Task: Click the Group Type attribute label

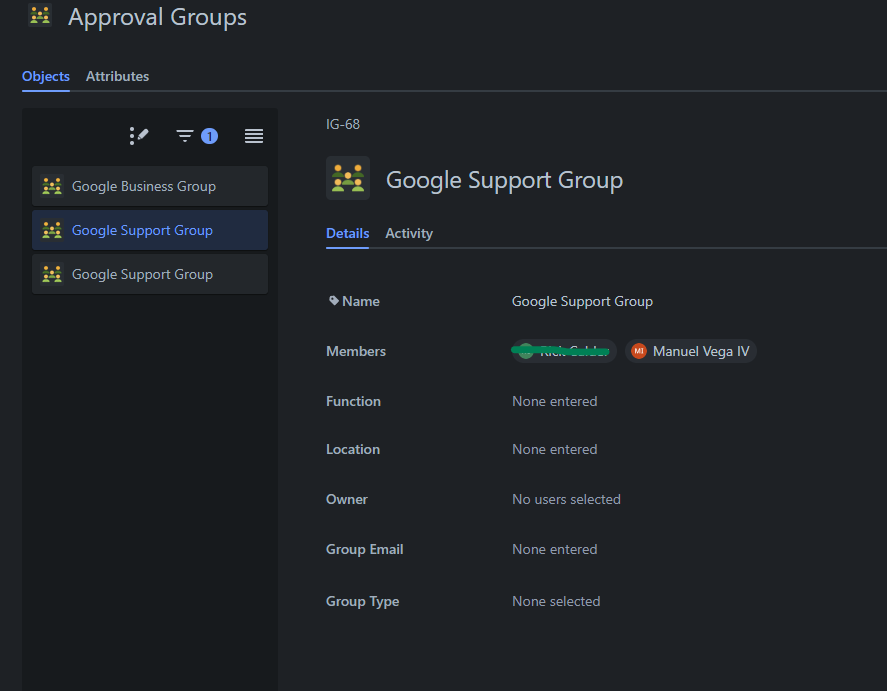Action: [x=362, y=602]
